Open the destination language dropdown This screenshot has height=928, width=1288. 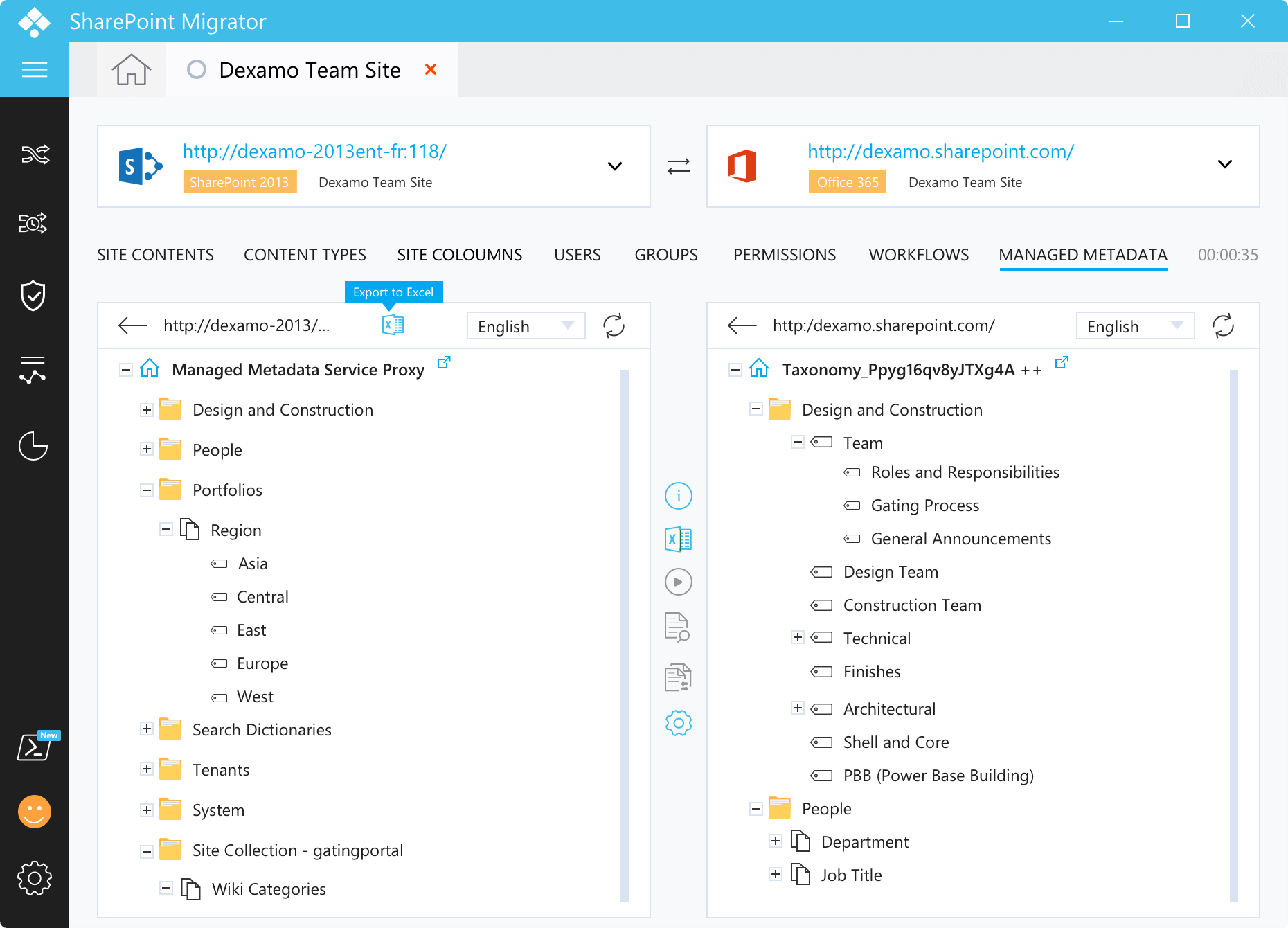tap(1136, 325)
